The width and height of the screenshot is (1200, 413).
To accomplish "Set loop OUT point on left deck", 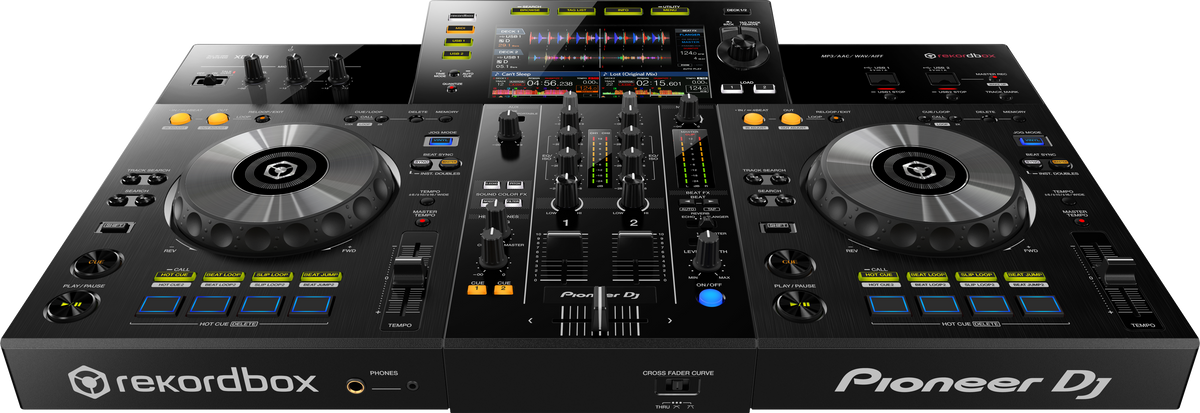I will 216,120.
